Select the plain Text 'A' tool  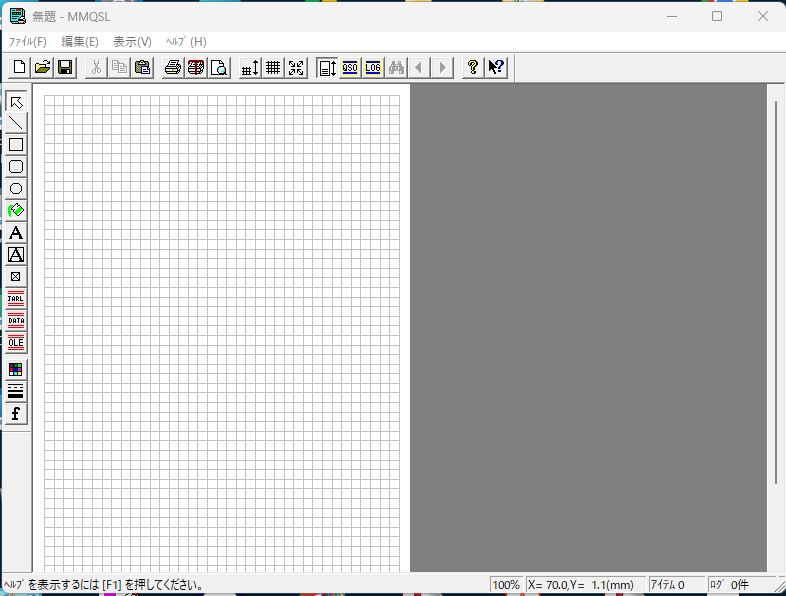[x=16, y=233]
